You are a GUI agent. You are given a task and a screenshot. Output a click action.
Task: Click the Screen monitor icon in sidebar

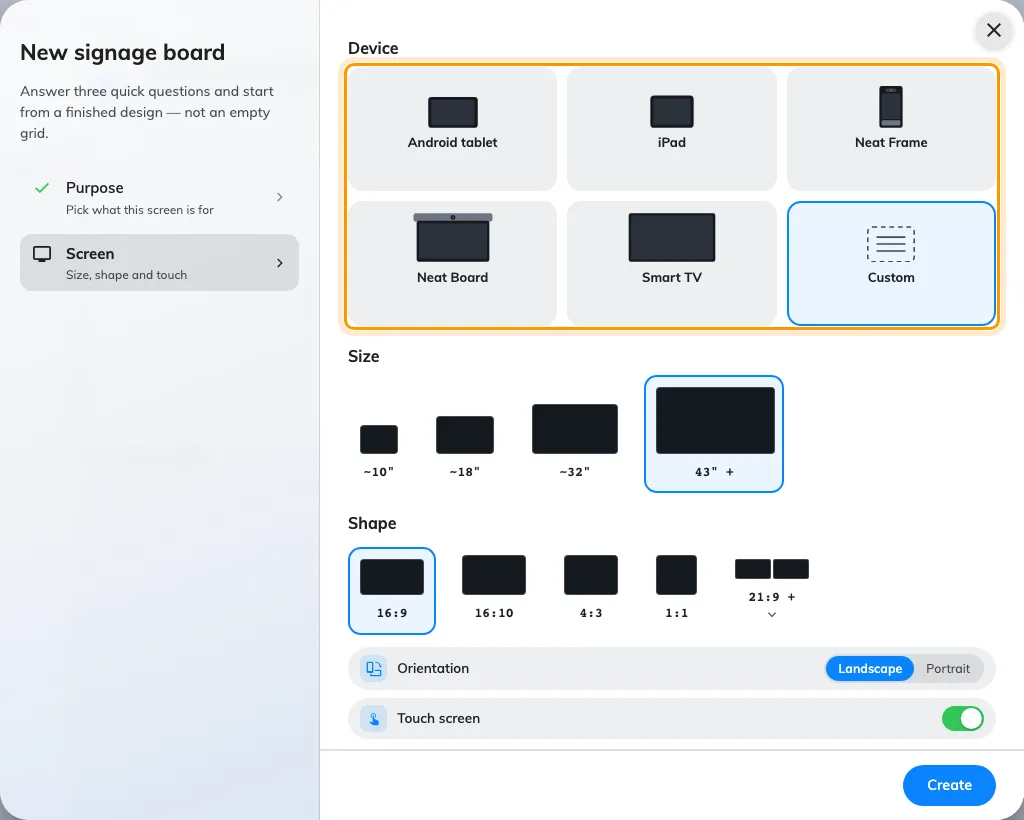(x=42, y=254)
